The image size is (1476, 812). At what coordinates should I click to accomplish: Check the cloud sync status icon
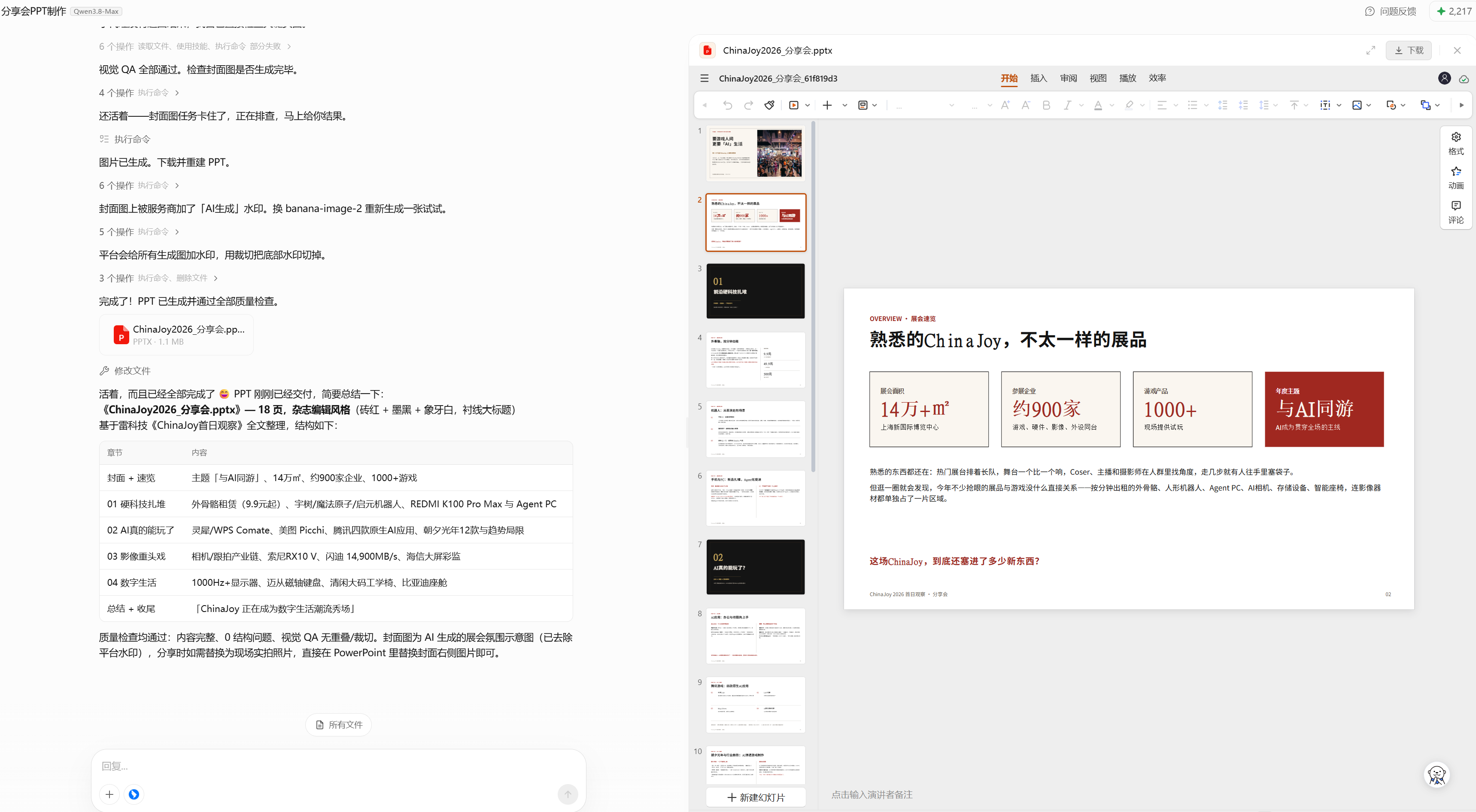tap(1464, 79)
